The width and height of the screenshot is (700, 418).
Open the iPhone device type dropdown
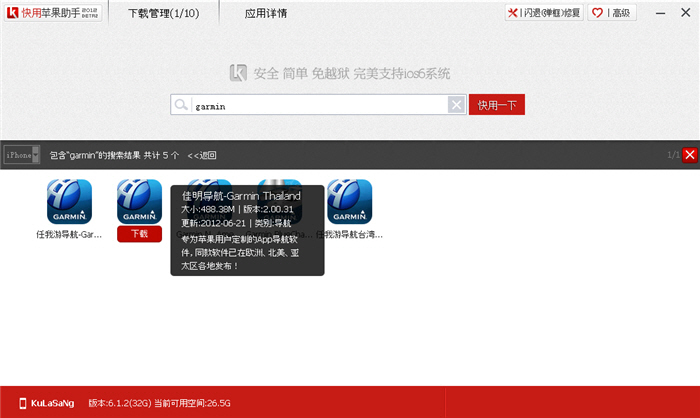pyautogui.click(x=22, y=155)
